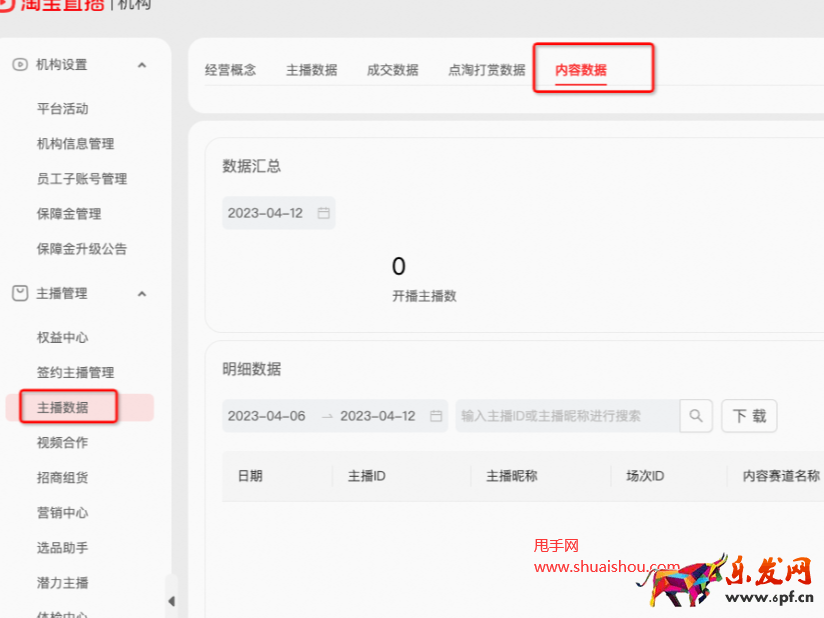Click the 下载 download button
Screen dimensions: 824x618
point(749,415)
